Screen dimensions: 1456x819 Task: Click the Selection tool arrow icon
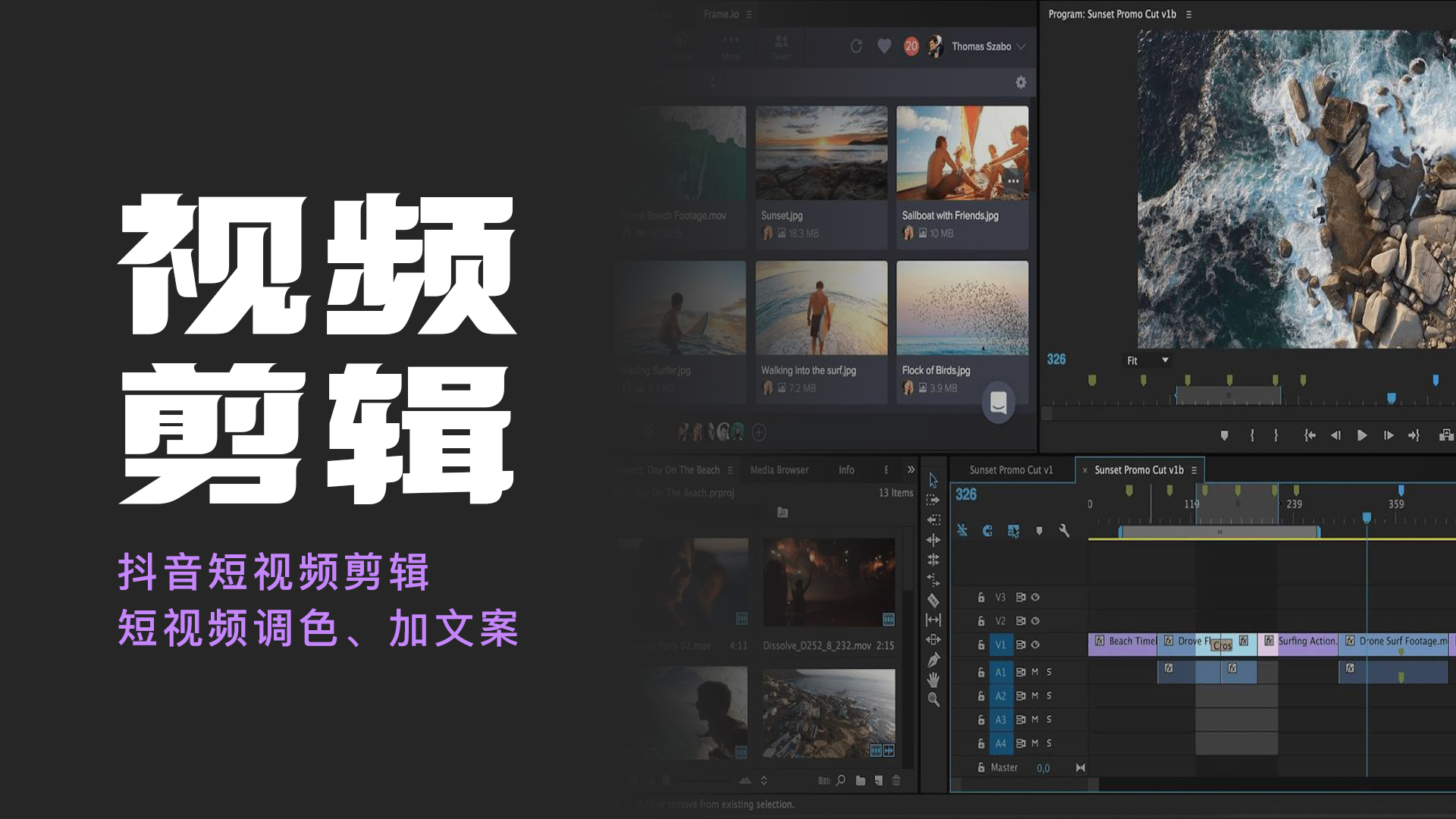(x=934, y=479)
